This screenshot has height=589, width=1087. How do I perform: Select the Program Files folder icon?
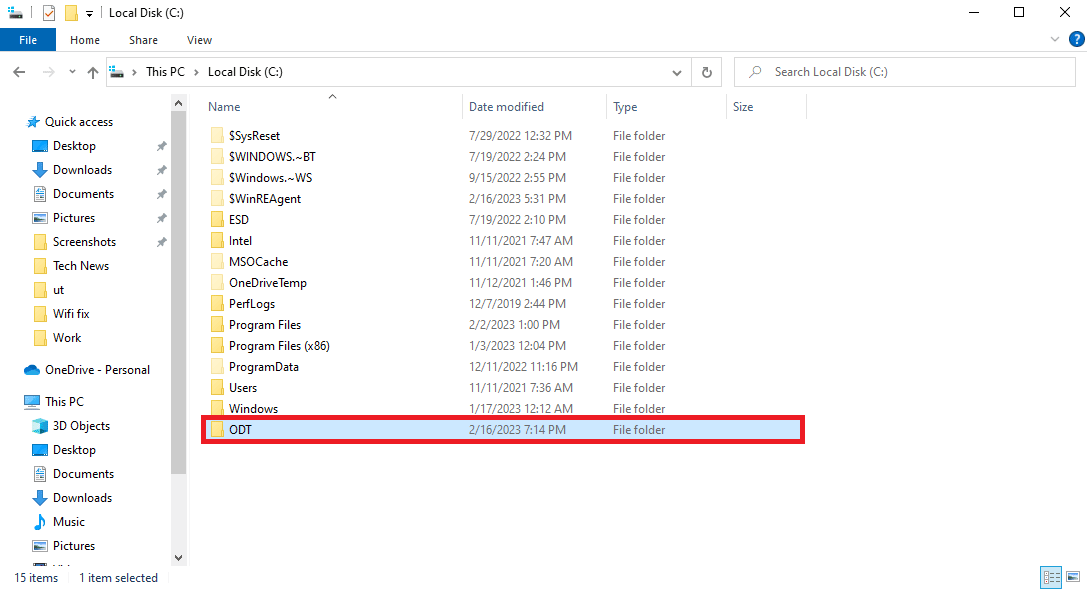[x=218, y=325]
